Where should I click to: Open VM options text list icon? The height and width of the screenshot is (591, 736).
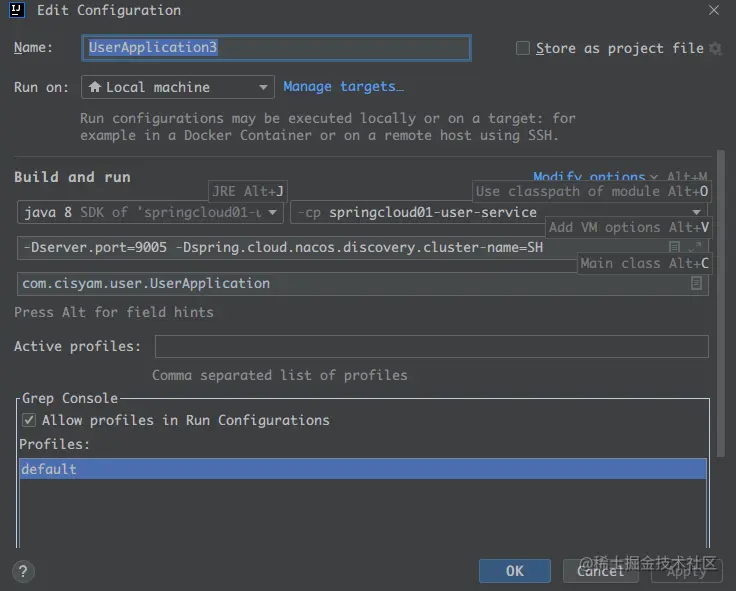(675, 247)
